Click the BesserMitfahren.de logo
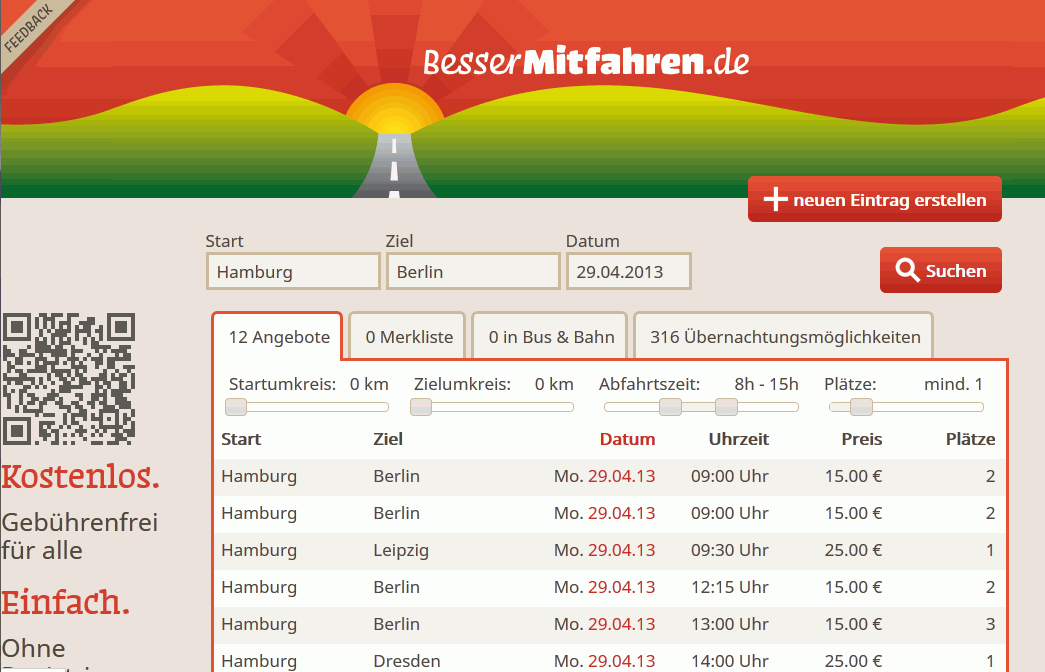 585,62
